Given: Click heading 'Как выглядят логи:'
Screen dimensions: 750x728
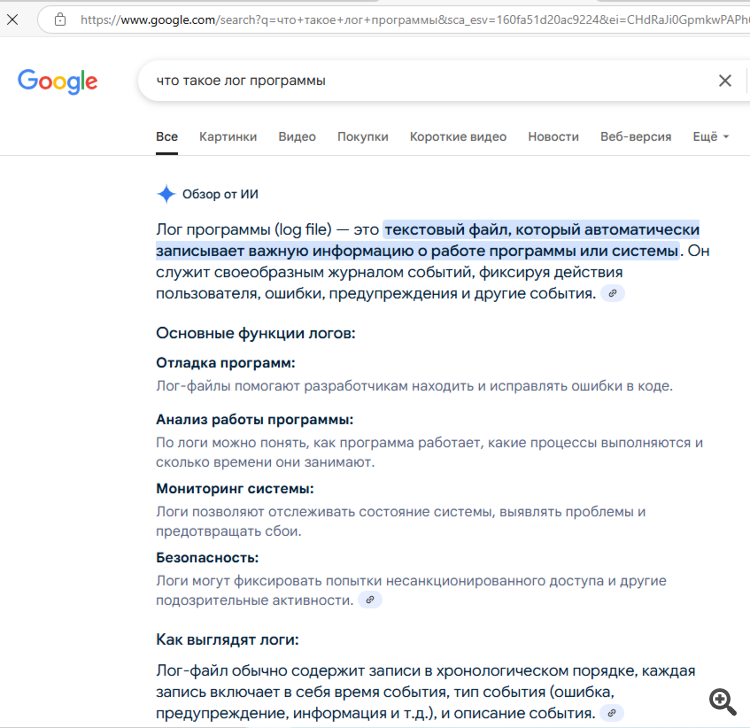Looking at the screenshot, I should (x=227, y=640).
